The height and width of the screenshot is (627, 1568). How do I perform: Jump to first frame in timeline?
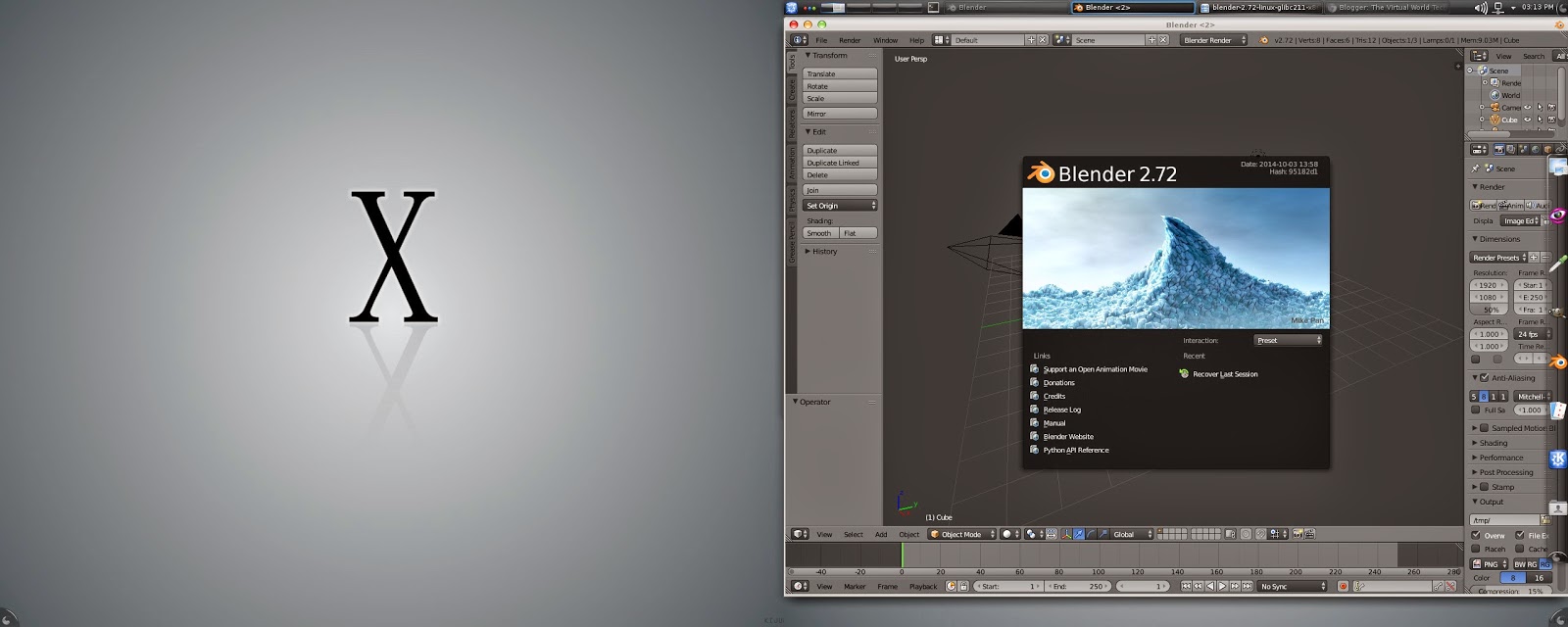[x=1186, y=586]
